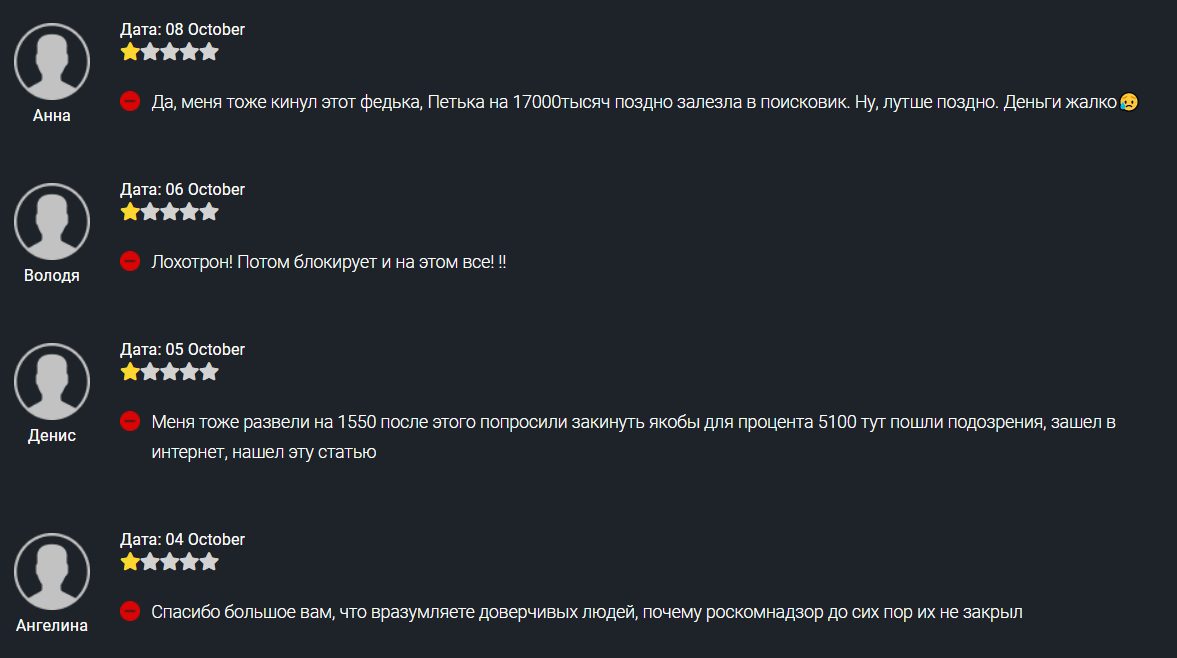Click the red minus icon in Анна's review
This screenshot has height=658, width=1177.
tap(130, 101)
